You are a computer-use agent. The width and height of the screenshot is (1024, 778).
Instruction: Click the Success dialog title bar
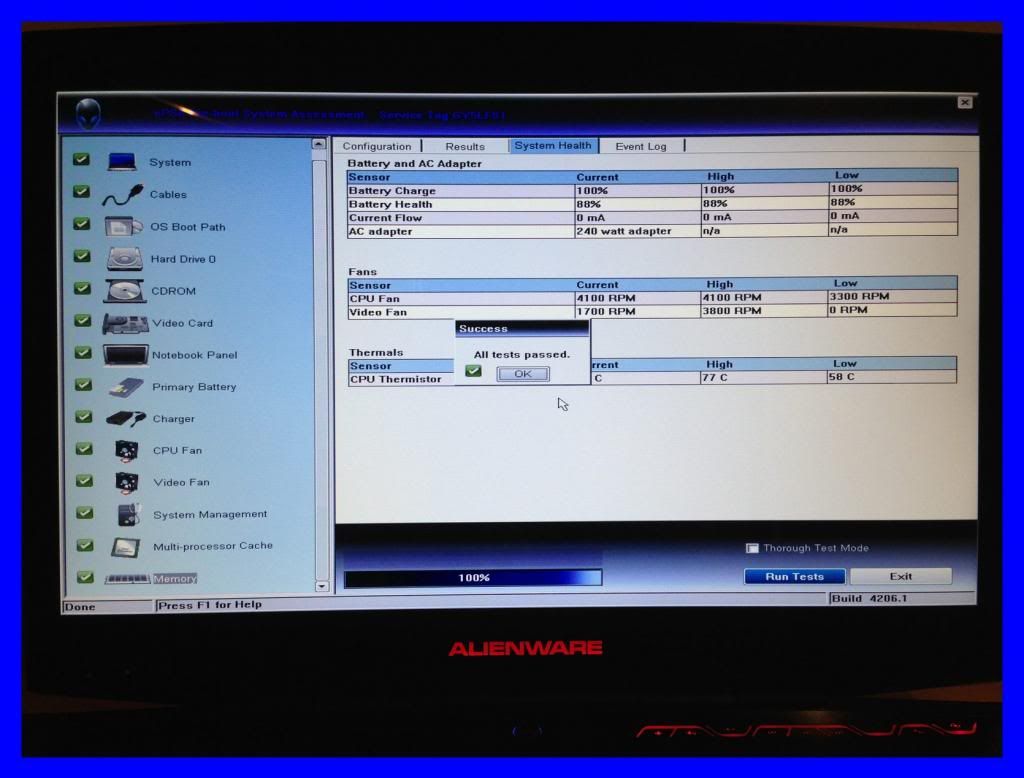click(x=522, y=329)
